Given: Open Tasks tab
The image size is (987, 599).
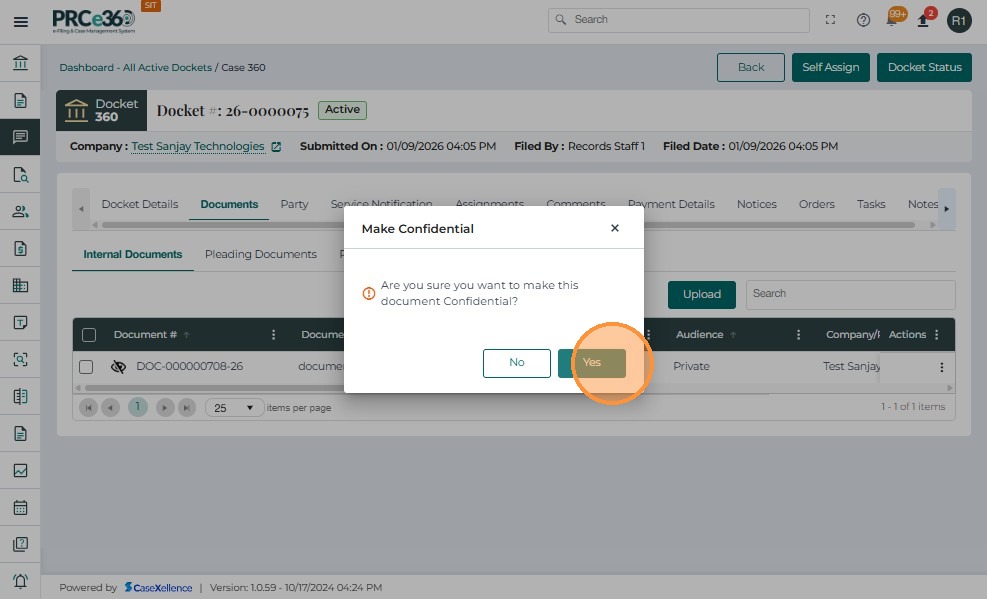Looking at the screenshot, I should (x=871, y=204).
